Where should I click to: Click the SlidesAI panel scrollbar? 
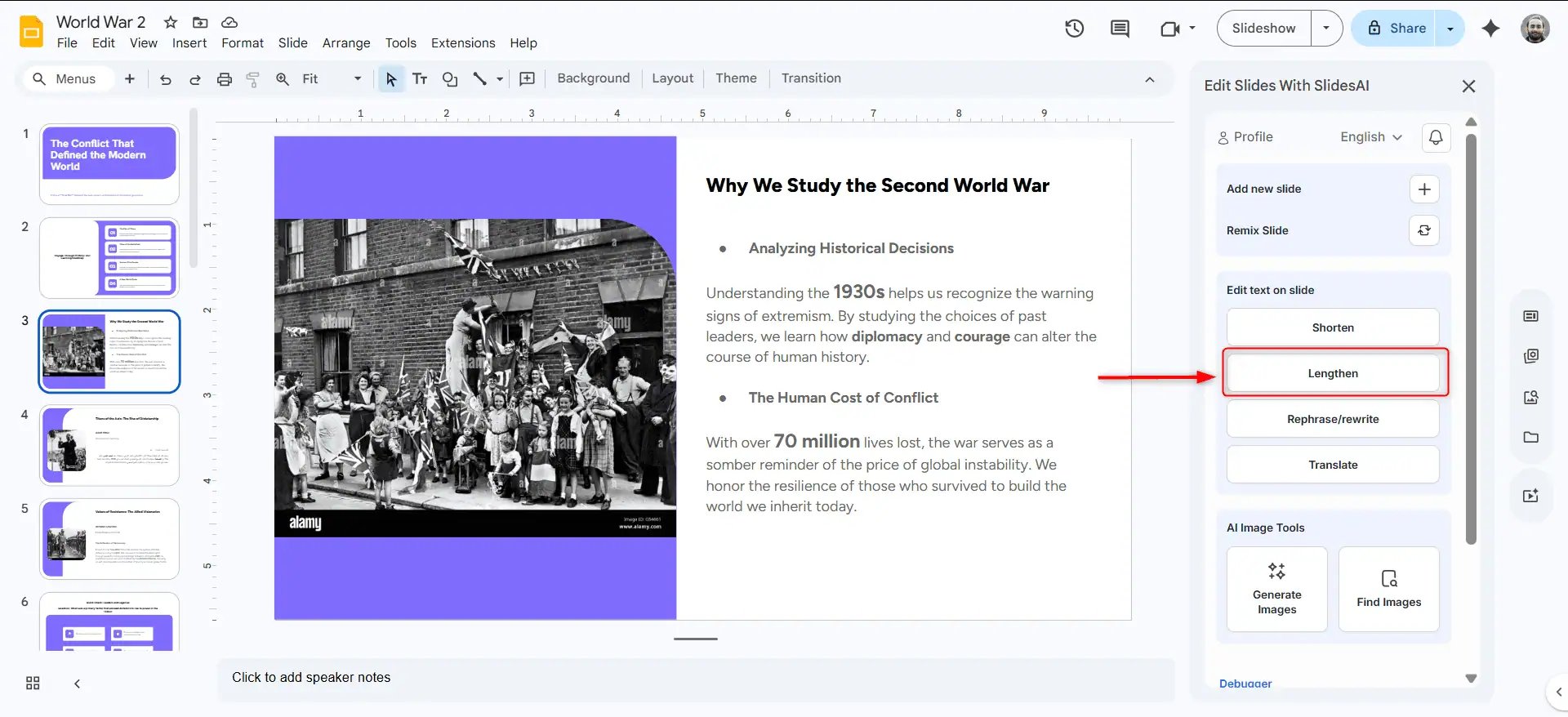pyautogui.click(x=1471, y=339)
